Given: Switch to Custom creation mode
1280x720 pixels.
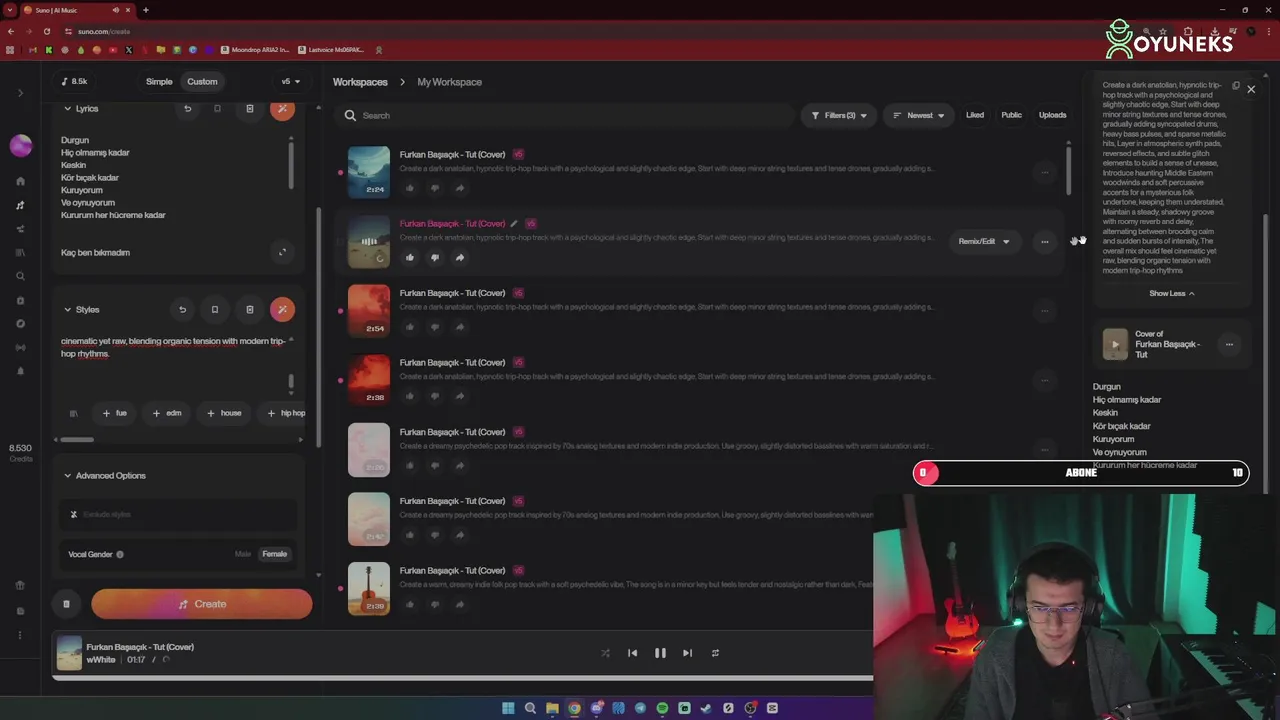Looking at the screenshot, I should (202, 82).
